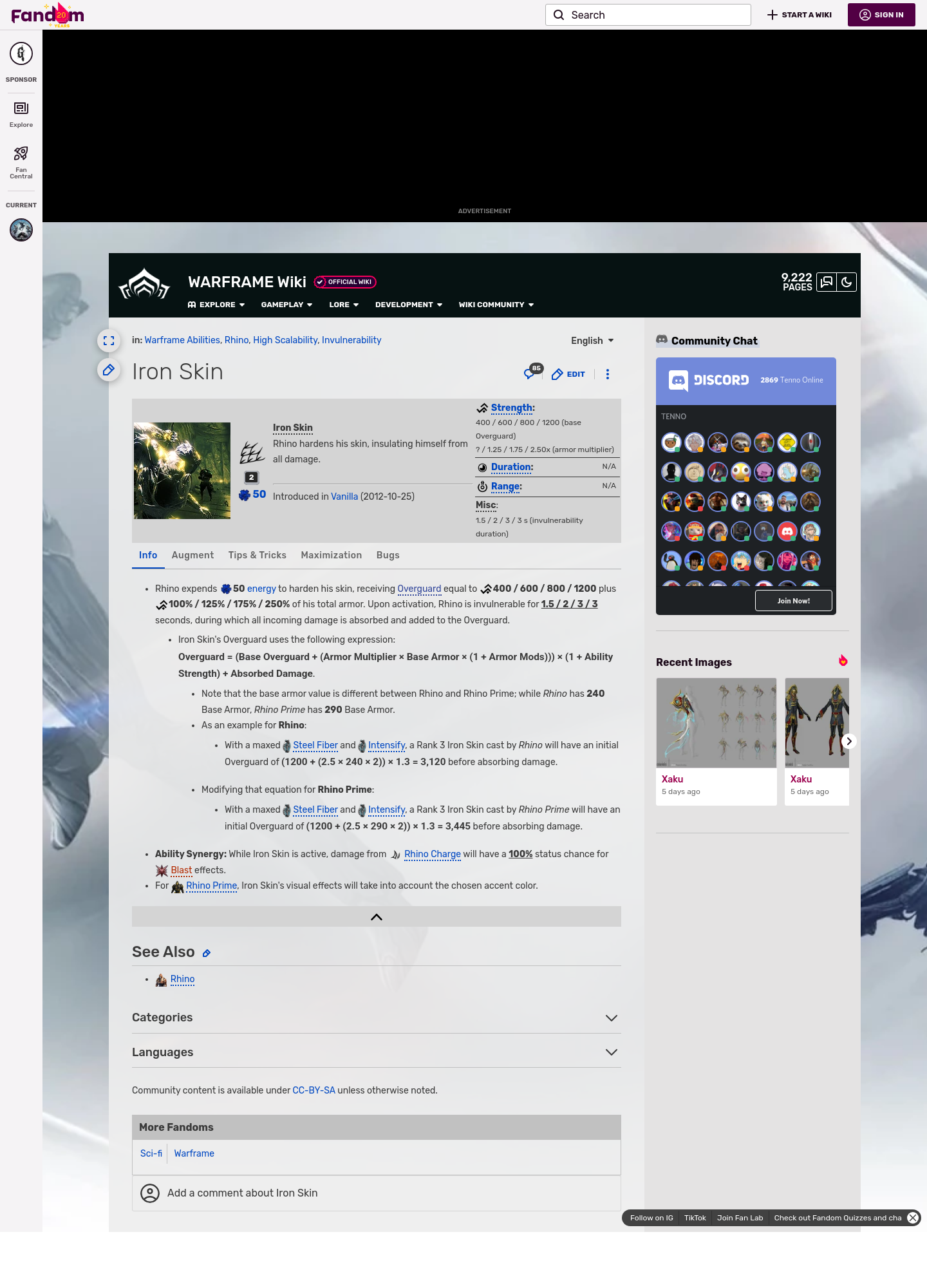Viewport: 927px width, 1288px height.
Task: Switch to the Bugs tab
Action: pyautogui.click(x=388, y=555)
